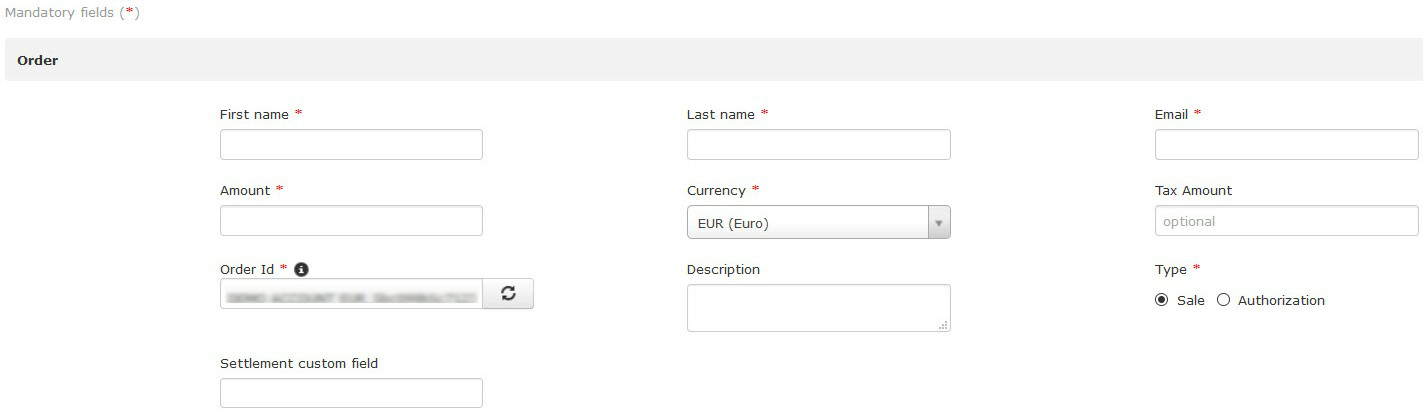Image resolution: width=1423 pixels, height=410 pixels.
Task: Click the First name input field
Action: point(351,145)
